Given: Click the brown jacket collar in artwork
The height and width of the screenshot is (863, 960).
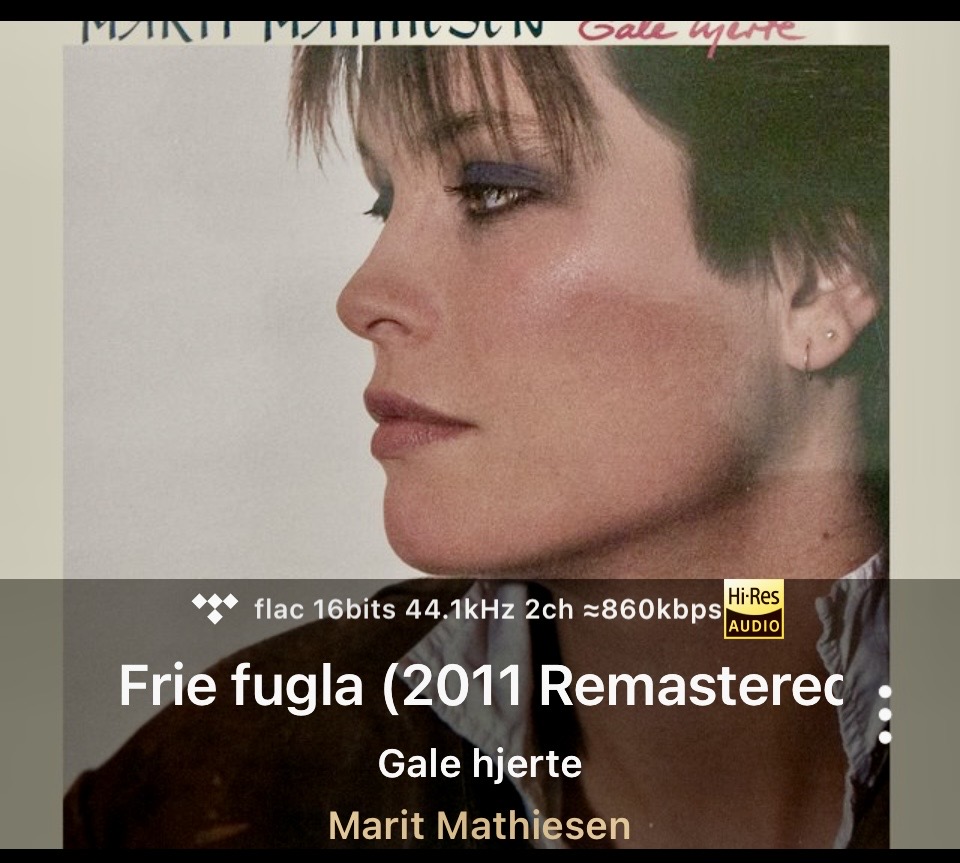Looking at the screenshot, I should (x=245, y=704).
